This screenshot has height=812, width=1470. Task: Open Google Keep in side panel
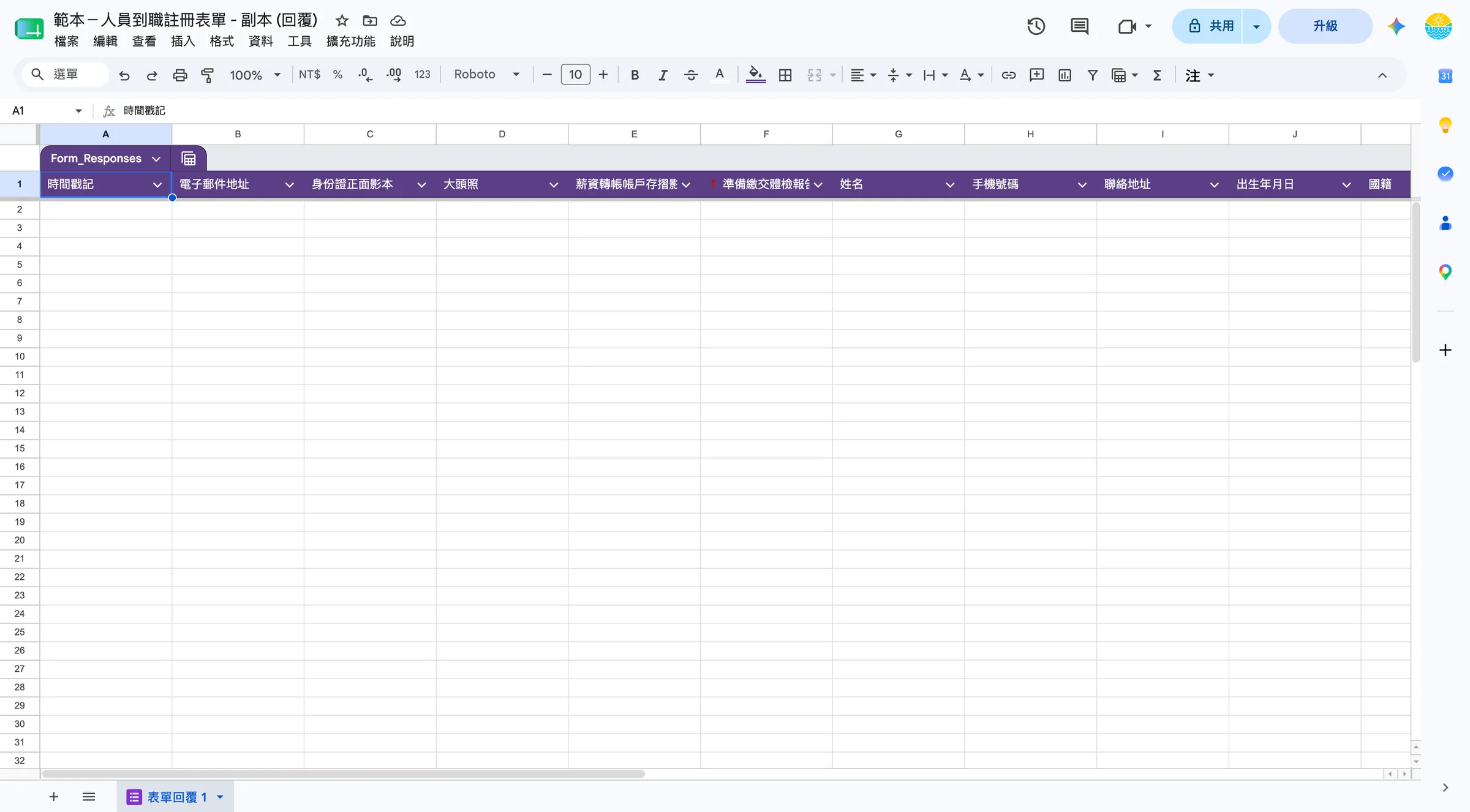click(1445, 125)
